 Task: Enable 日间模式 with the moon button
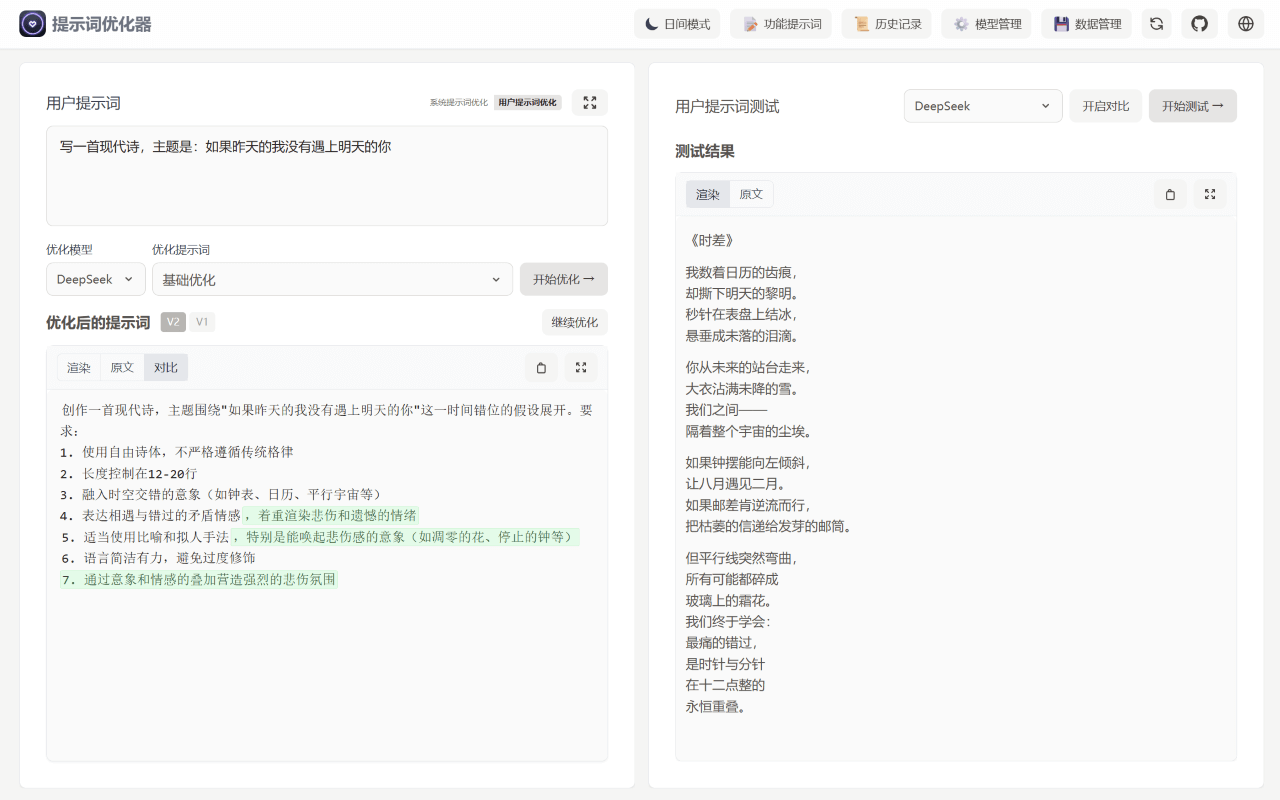pyautogui.click(x=676, y=23)
